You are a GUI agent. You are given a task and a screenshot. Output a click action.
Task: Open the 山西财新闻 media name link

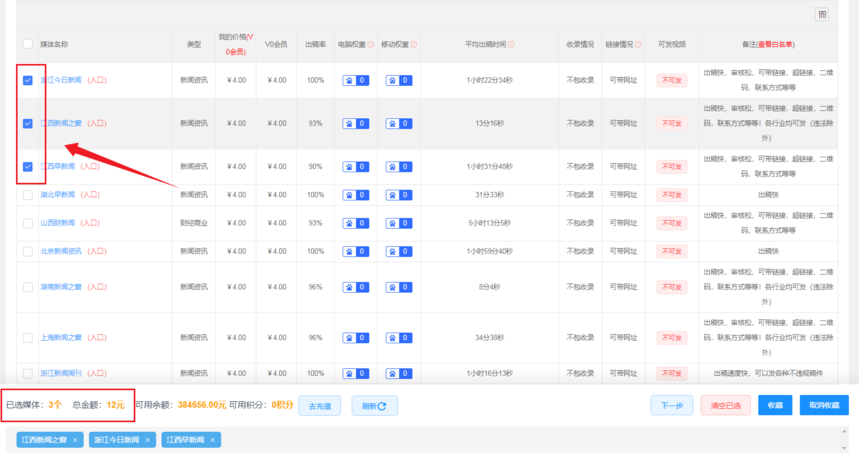click(x=58, y=223)
